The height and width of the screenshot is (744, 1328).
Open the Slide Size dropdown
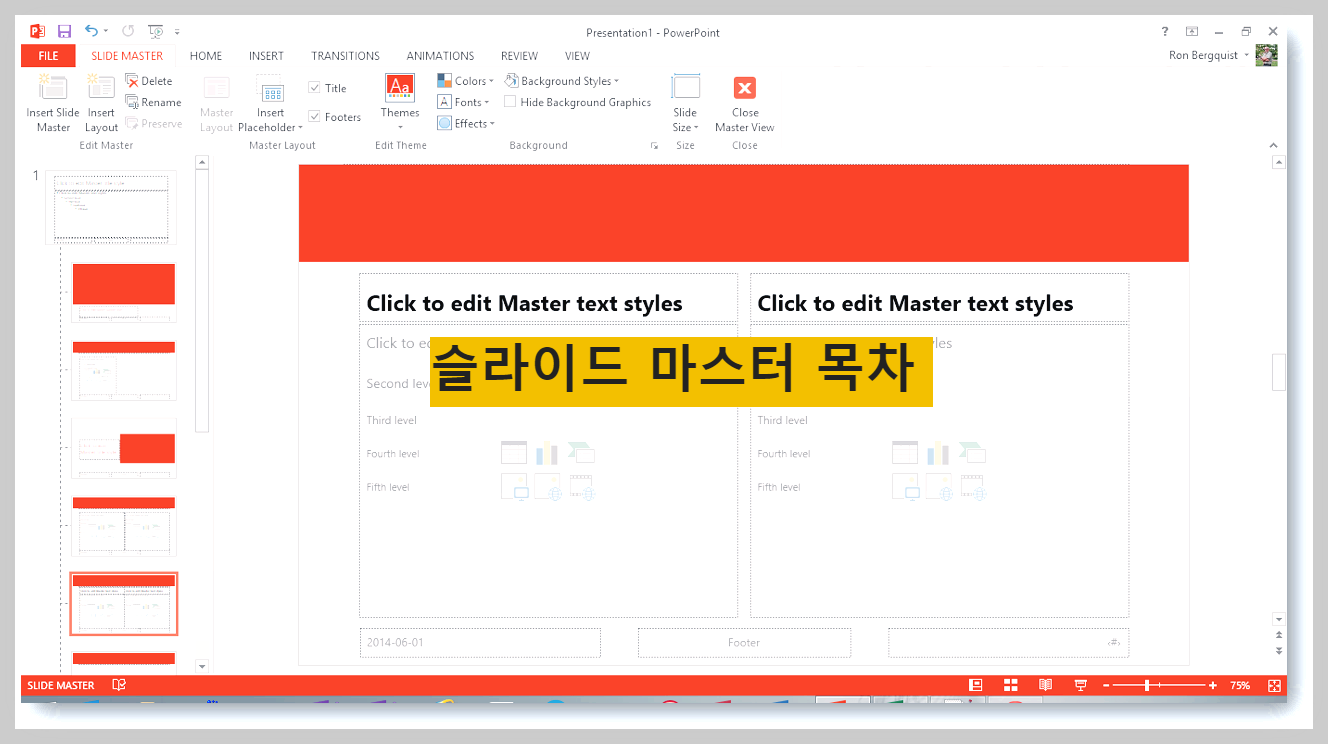click(685, 104)
